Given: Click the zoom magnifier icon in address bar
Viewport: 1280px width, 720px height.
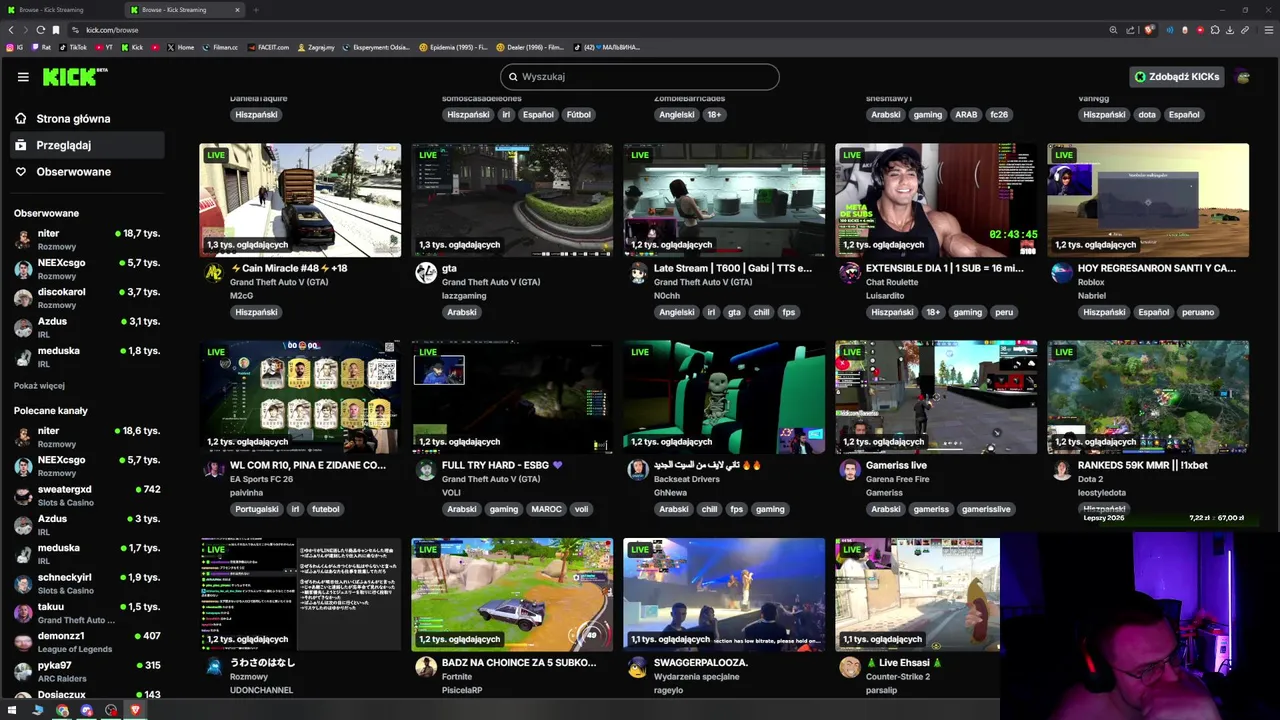Looking at the screenshot, I should (x=1113, y=30).
